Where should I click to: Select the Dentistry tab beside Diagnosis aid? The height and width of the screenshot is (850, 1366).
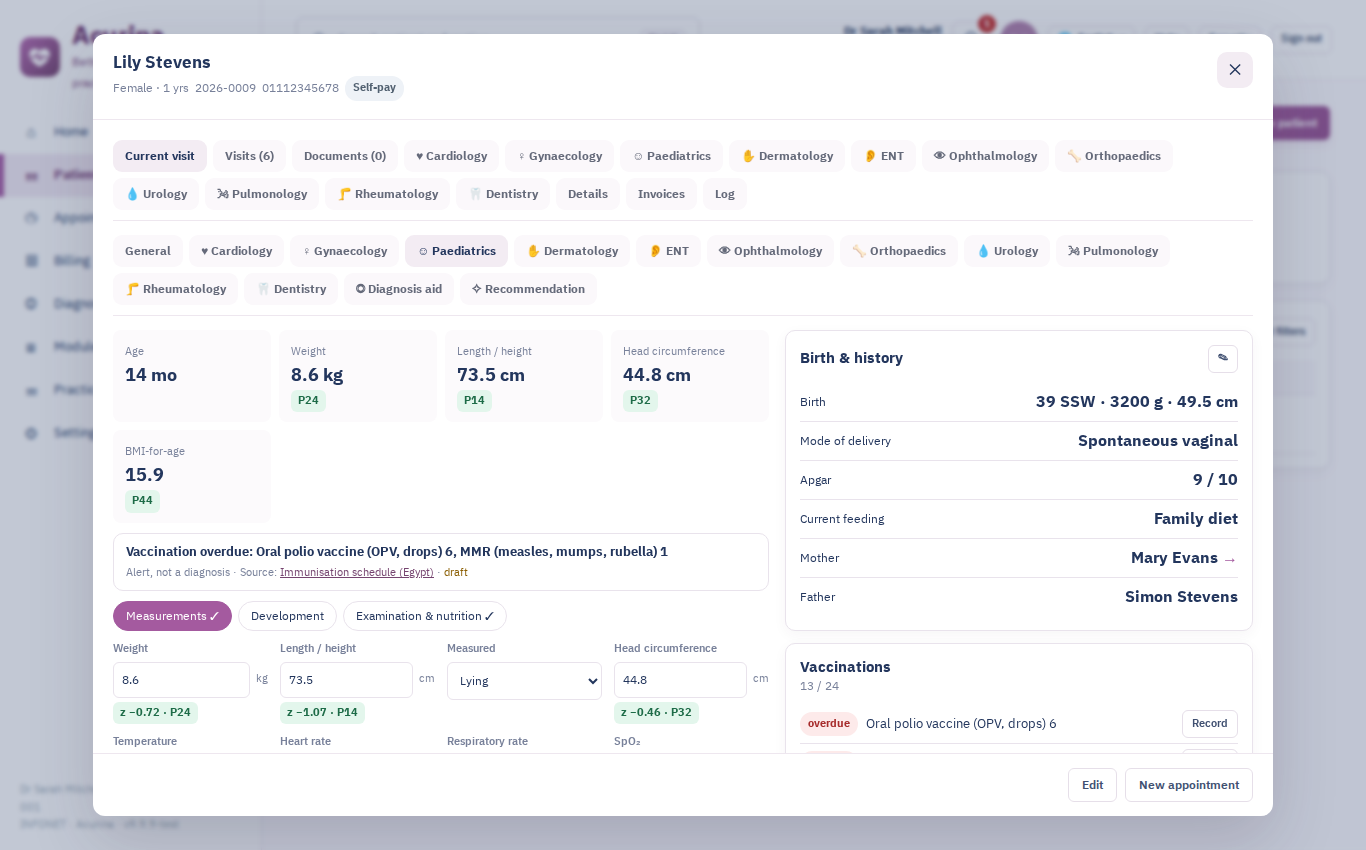[x=291, y=289]
